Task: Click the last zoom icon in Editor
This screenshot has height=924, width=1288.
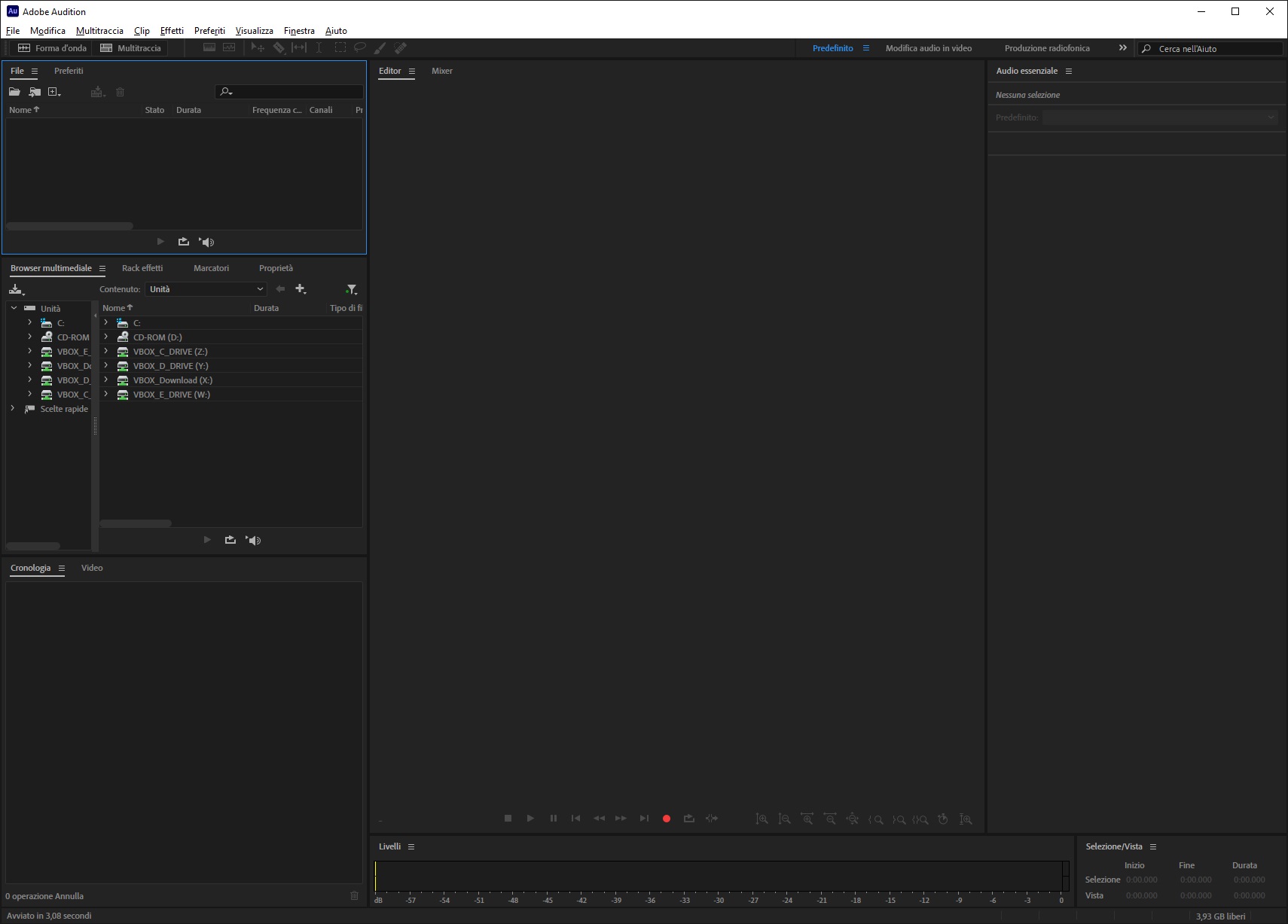Action: point(966,819)
